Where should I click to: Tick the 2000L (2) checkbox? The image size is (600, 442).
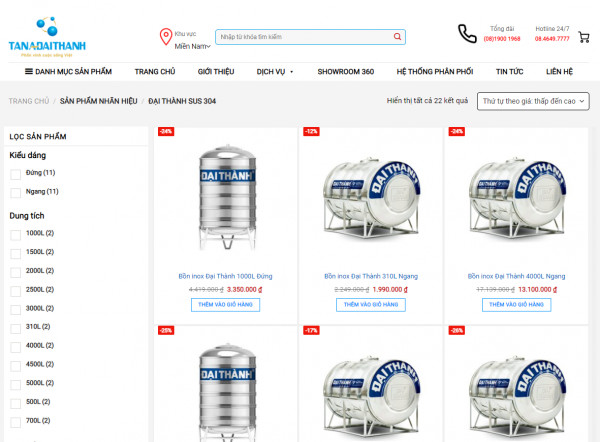(x=16, y=272)
